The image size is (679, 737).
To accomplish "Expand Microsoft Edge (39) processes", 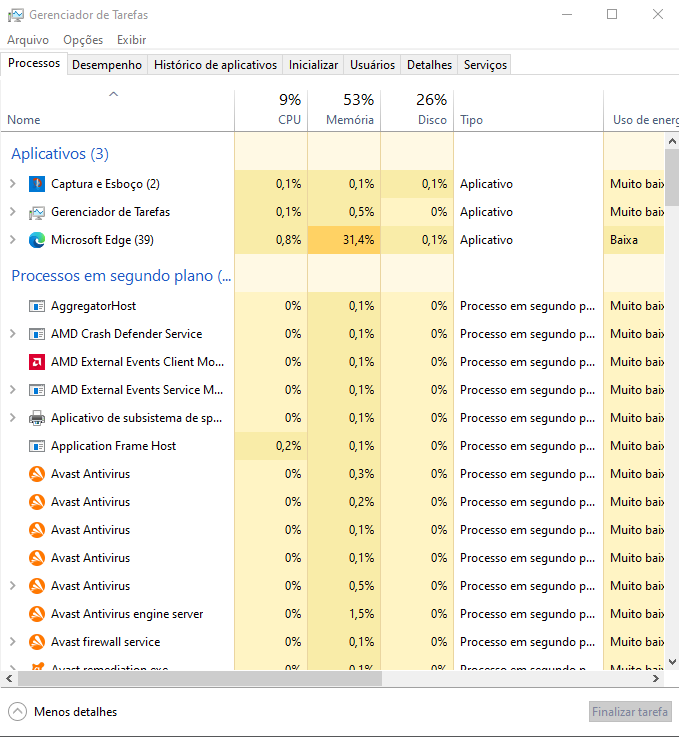I will pos(13,240).
